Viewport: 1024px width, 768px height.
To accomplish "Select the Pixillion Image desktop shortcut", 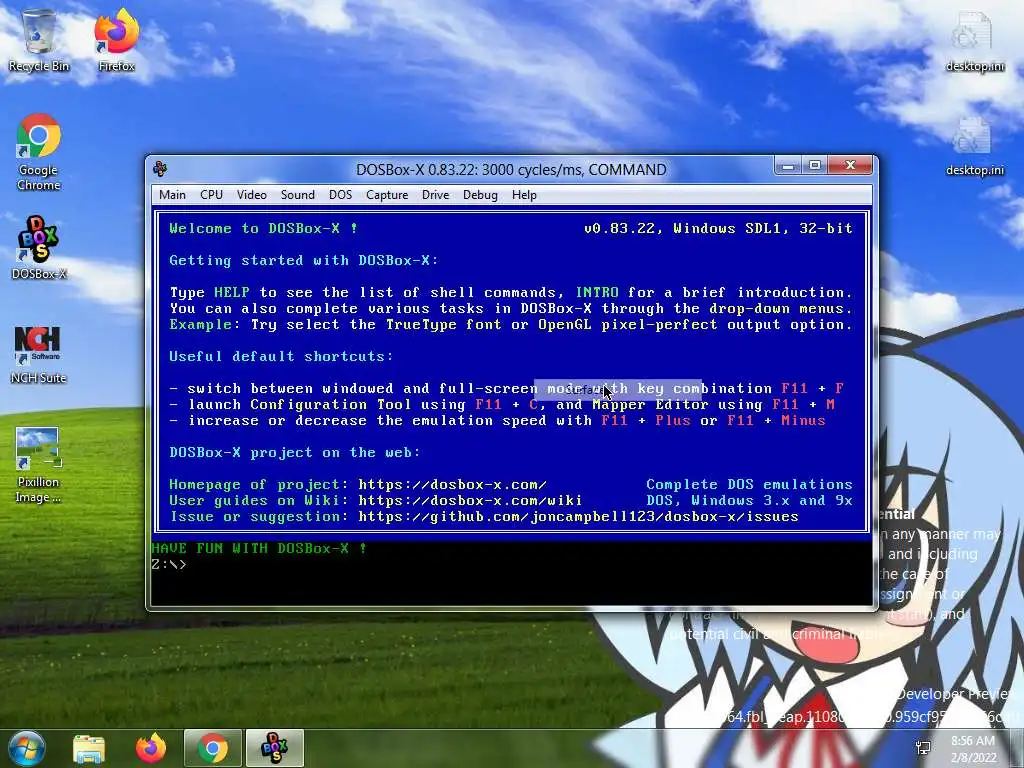I will coord(39,465).
